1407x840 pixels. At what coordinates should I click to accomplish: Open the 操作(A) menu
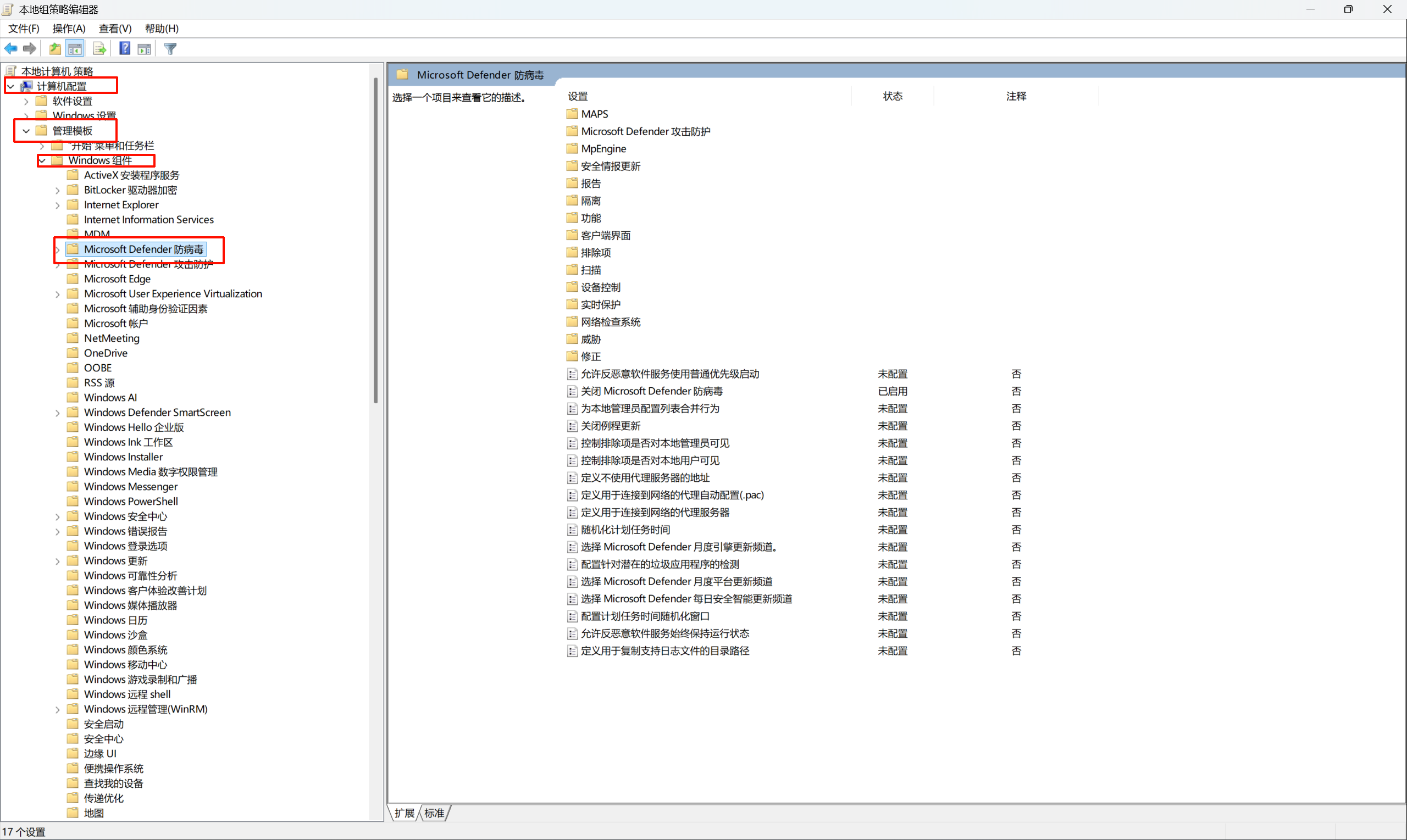[x=69, y=29]
